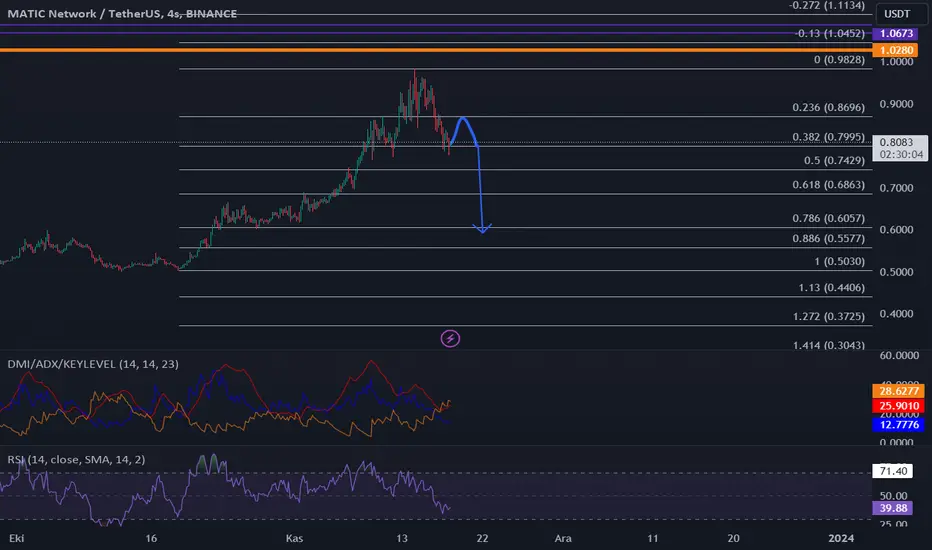The image size is (932, 550).
Task: Click the date 22 on the time axis
Action: click(x=482, y=538)
